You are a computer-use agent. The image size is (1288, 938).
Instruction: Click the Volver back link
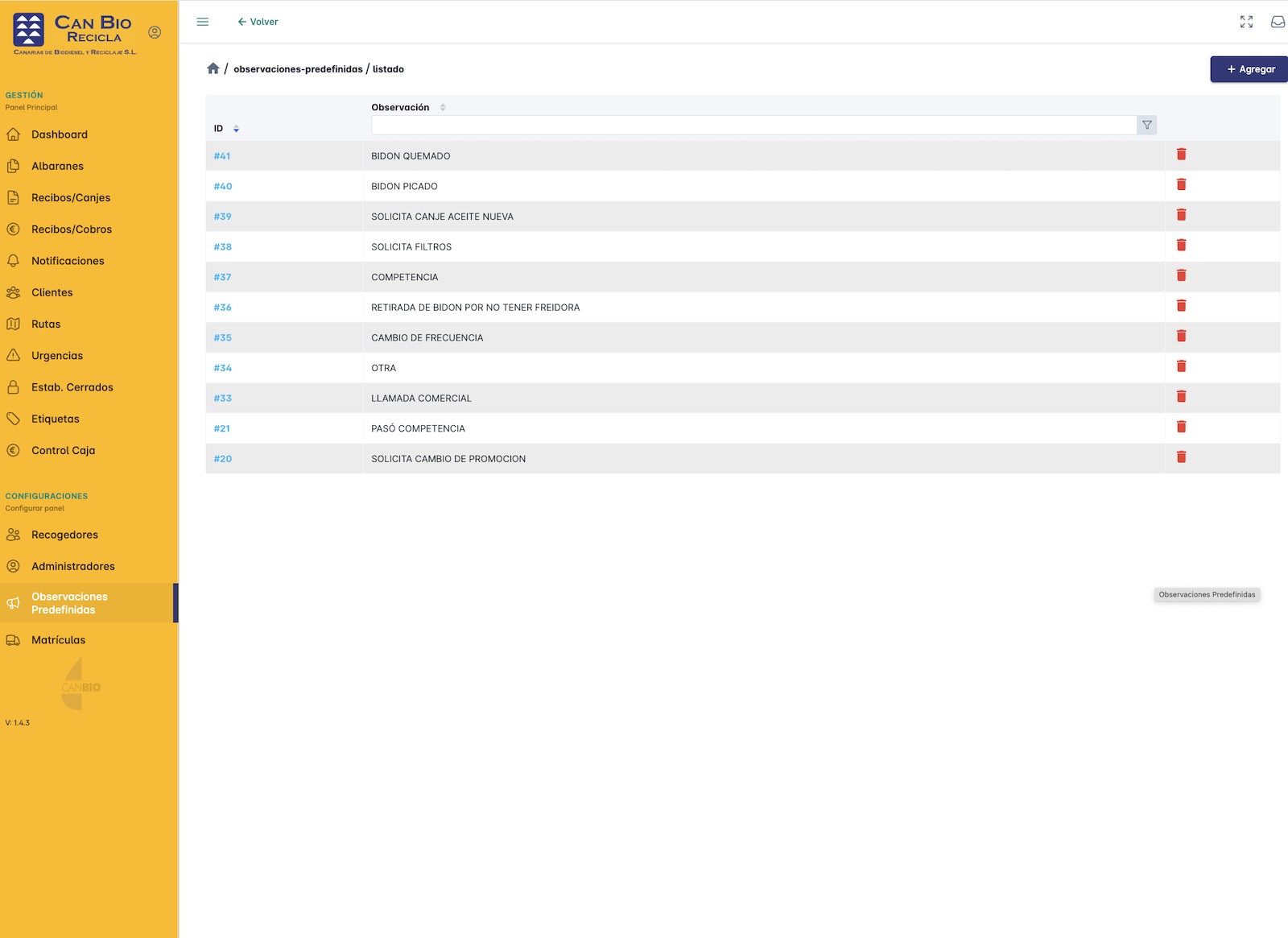[258, 22]
